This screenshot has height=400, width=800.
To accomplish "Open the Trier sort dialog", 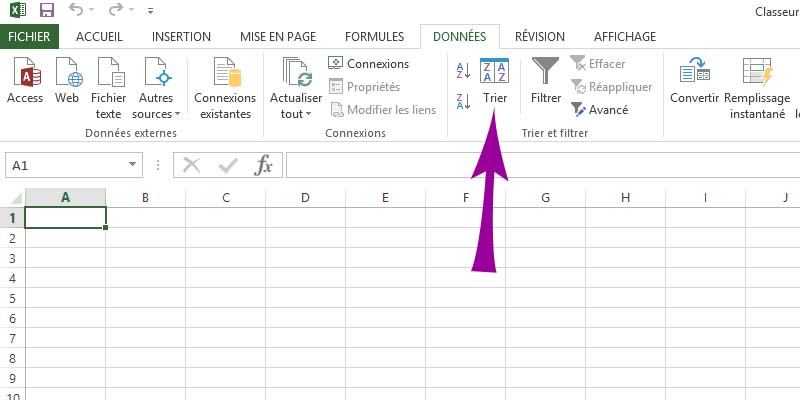I will (x=495, y=81).
